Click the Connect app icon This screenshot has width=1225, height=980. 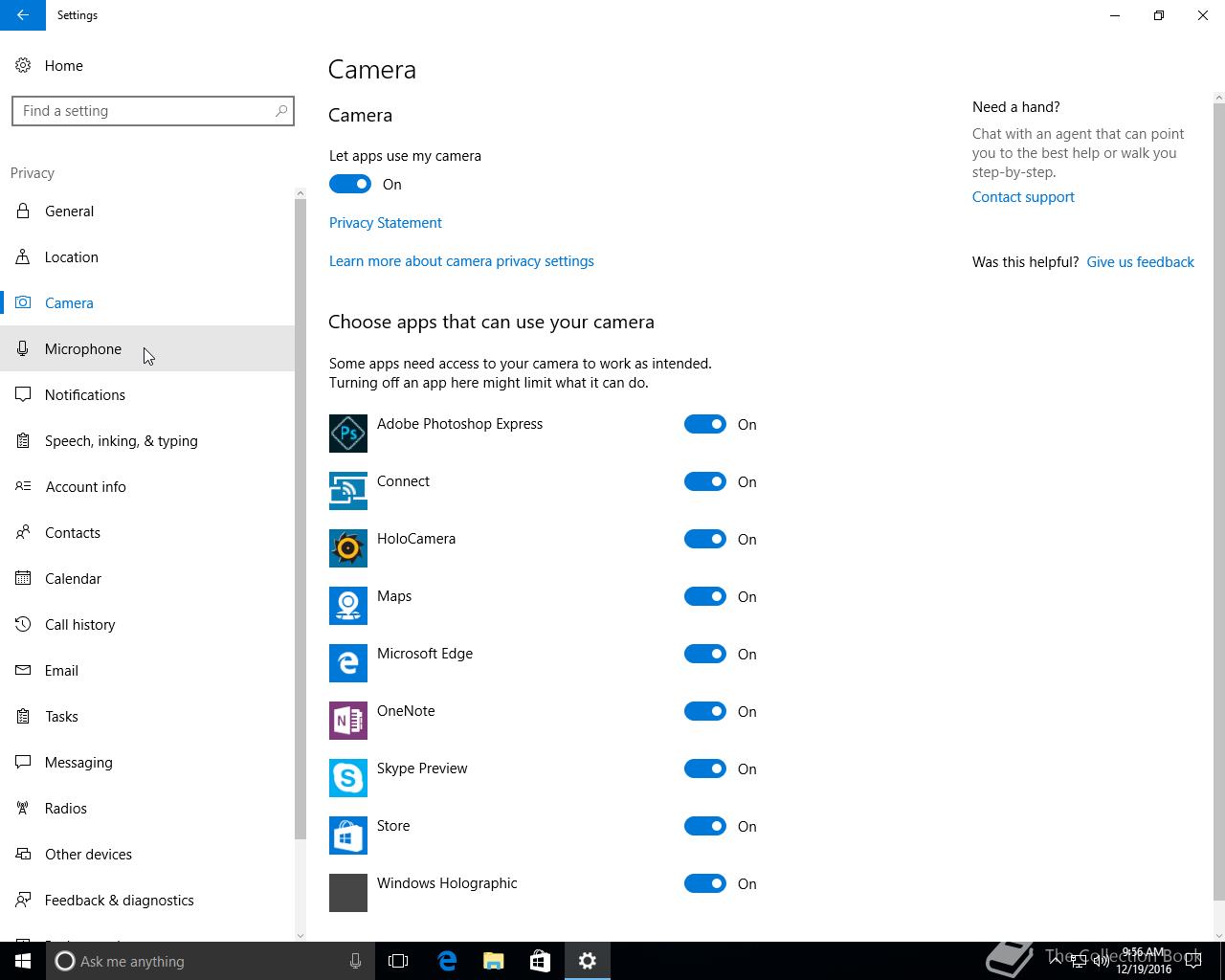[348, 491]
